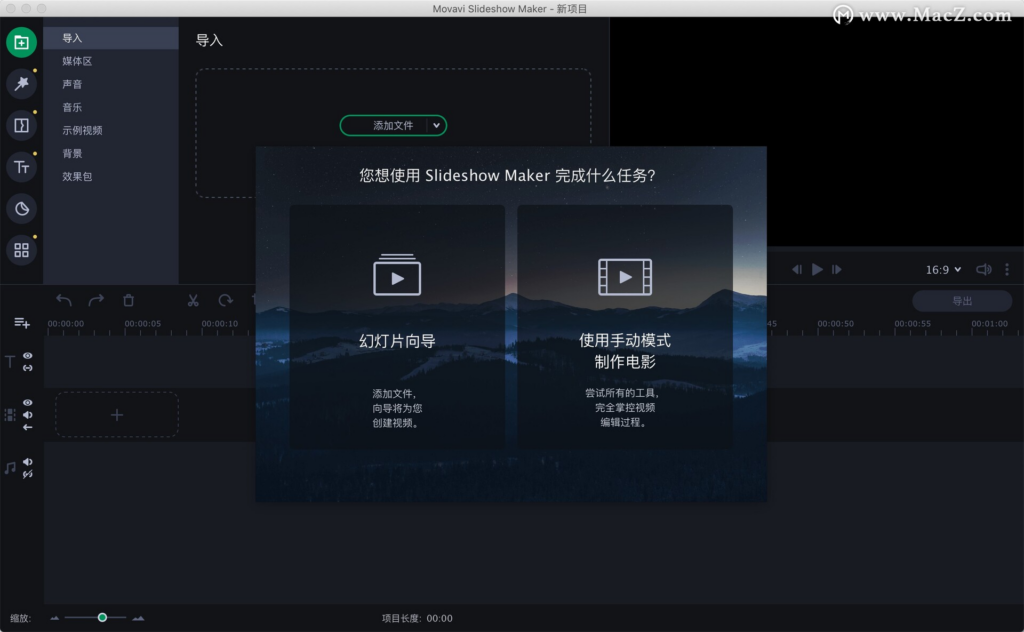This screenshot has width=1024, height=632.
Task: Click the play button in preview
Action: (x=817, y=269)
